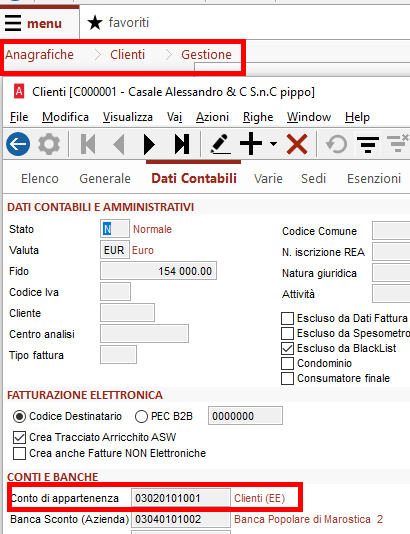Open the Azioni menu
The width and height of the screenshot is (410, 534).
pyautogui.click(x=212, y=117)
